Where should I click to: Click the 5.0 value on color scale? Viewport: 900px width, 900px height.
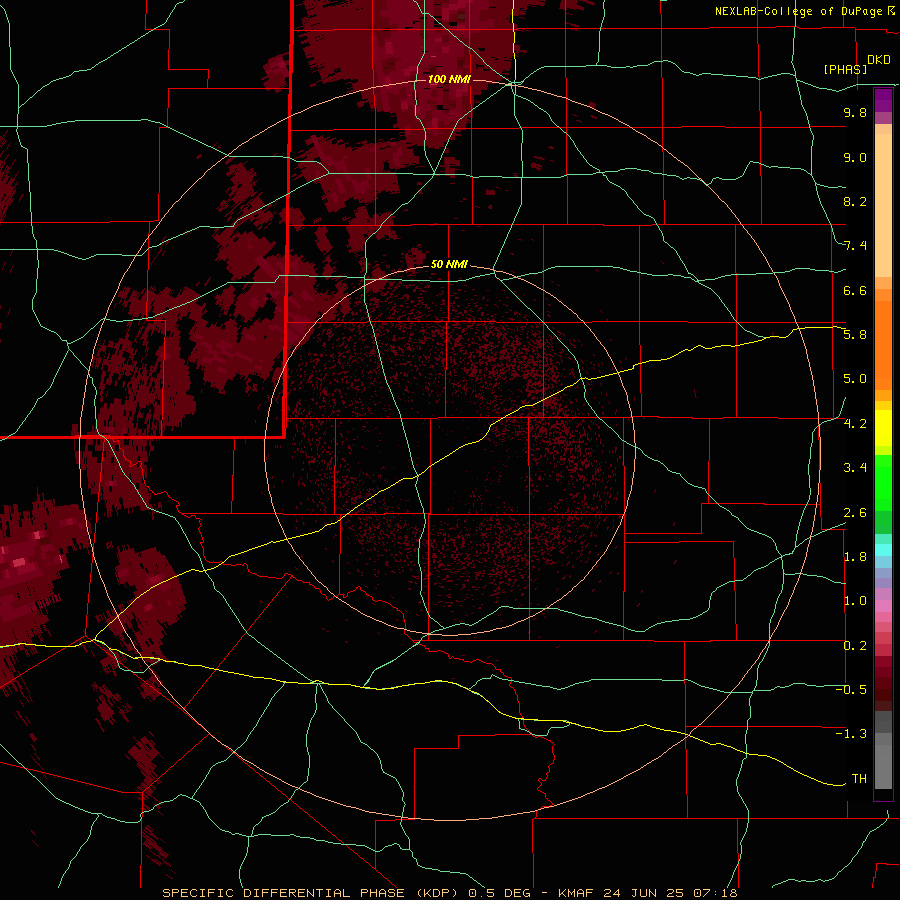point(855,379)
